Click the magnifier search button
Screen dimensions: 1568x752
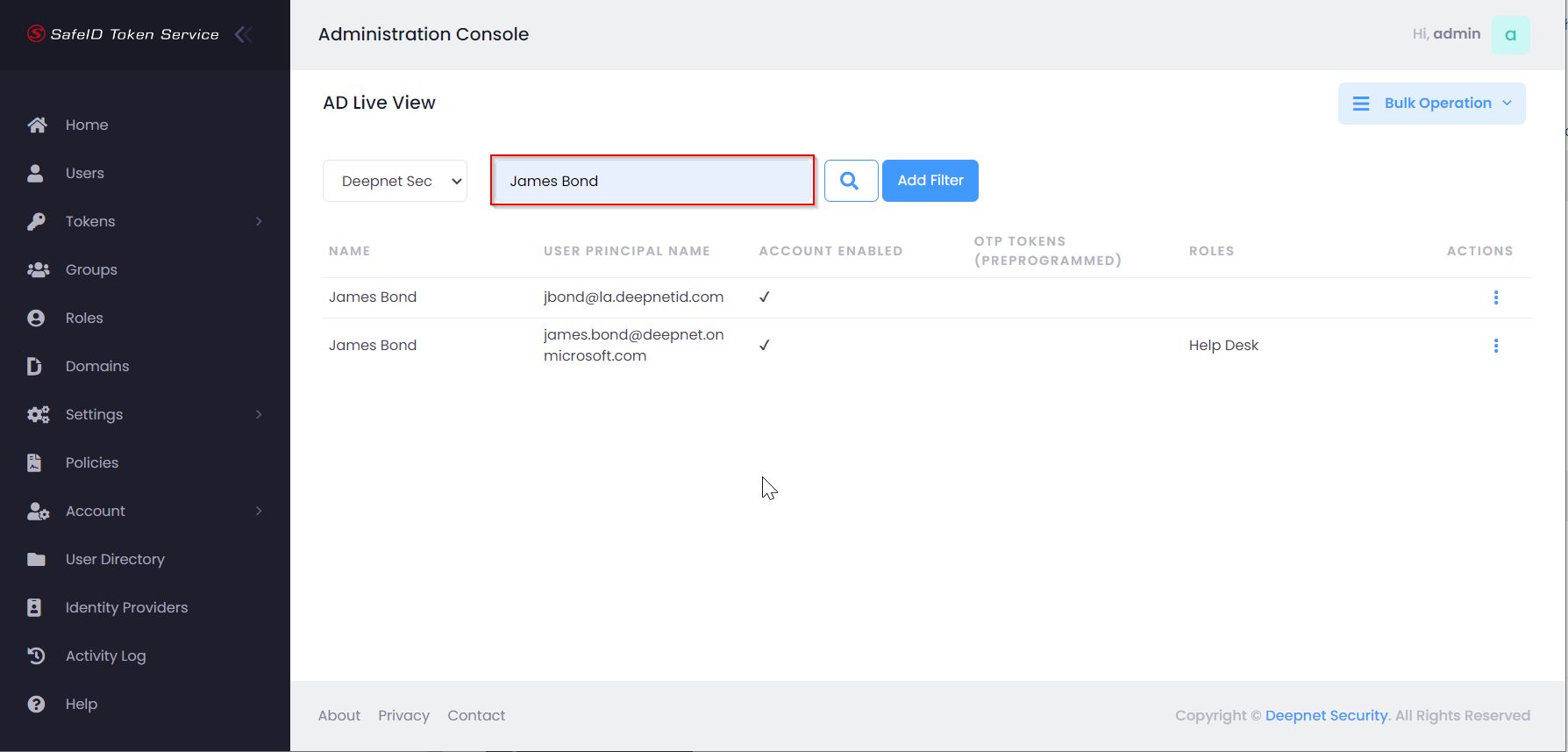tap(850, 181)
